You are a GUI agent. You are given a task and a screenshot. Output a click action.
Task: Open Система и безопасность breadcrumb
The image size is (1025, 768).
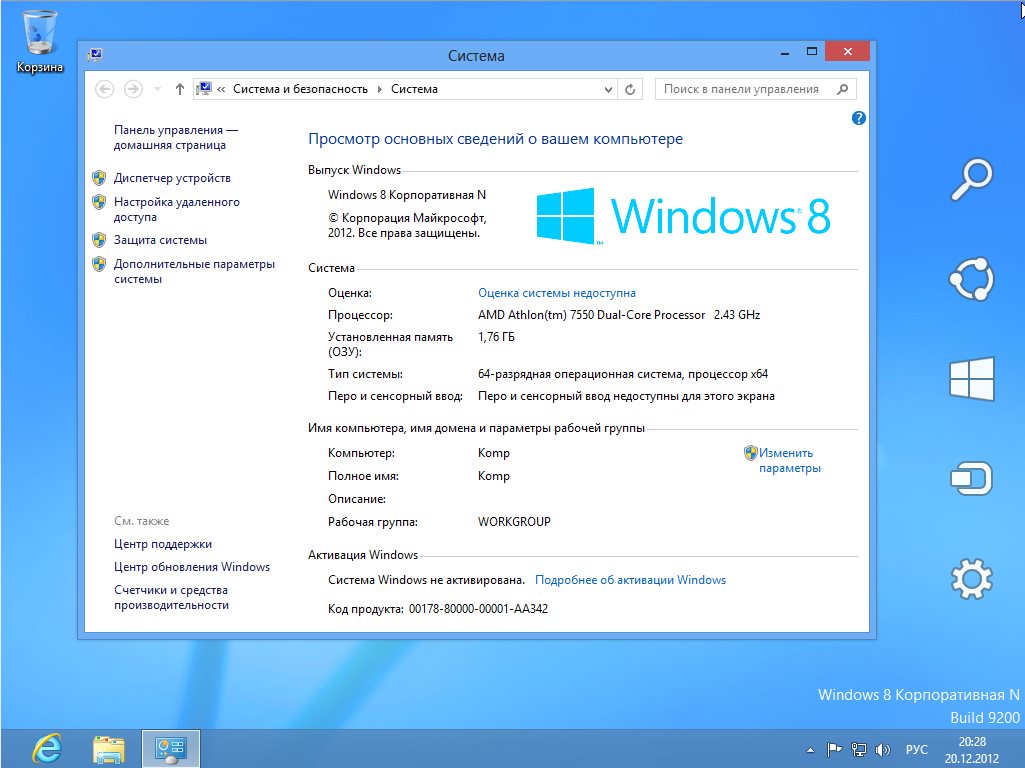[300, 89]
